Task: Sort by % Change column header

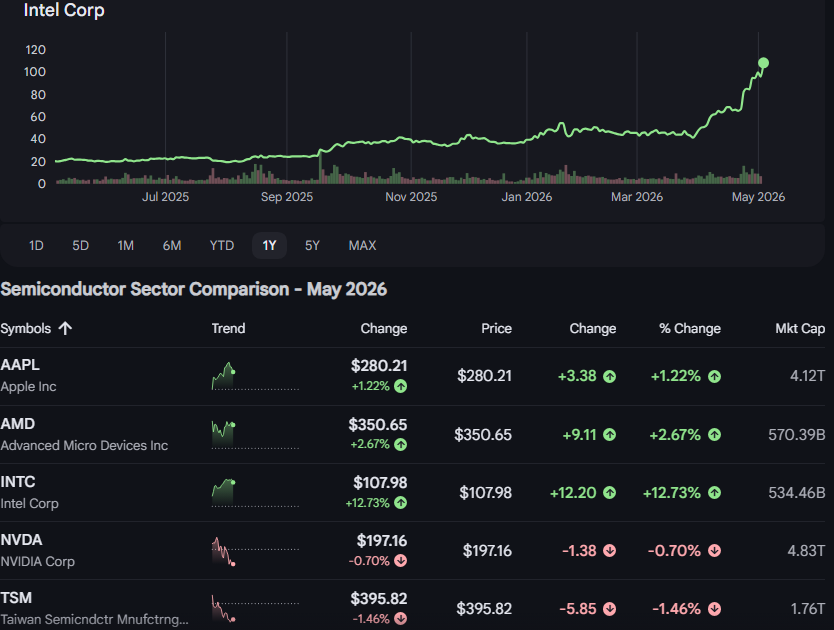Action: click(690, 328)
